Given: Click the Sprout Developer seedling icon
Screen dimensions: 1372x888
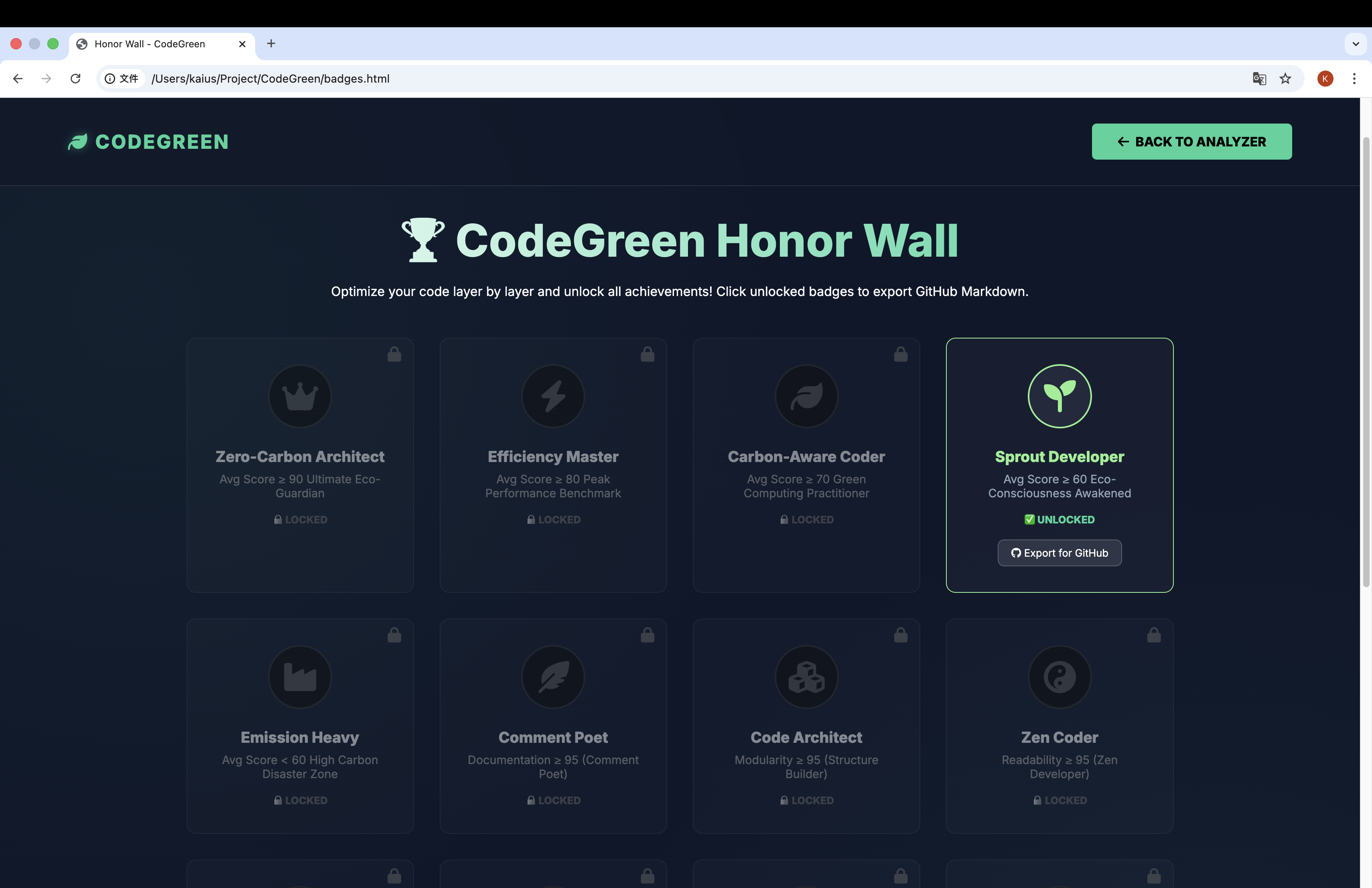Looking at the screenshot, I should pyautogui.click(x=1059, y=396).
